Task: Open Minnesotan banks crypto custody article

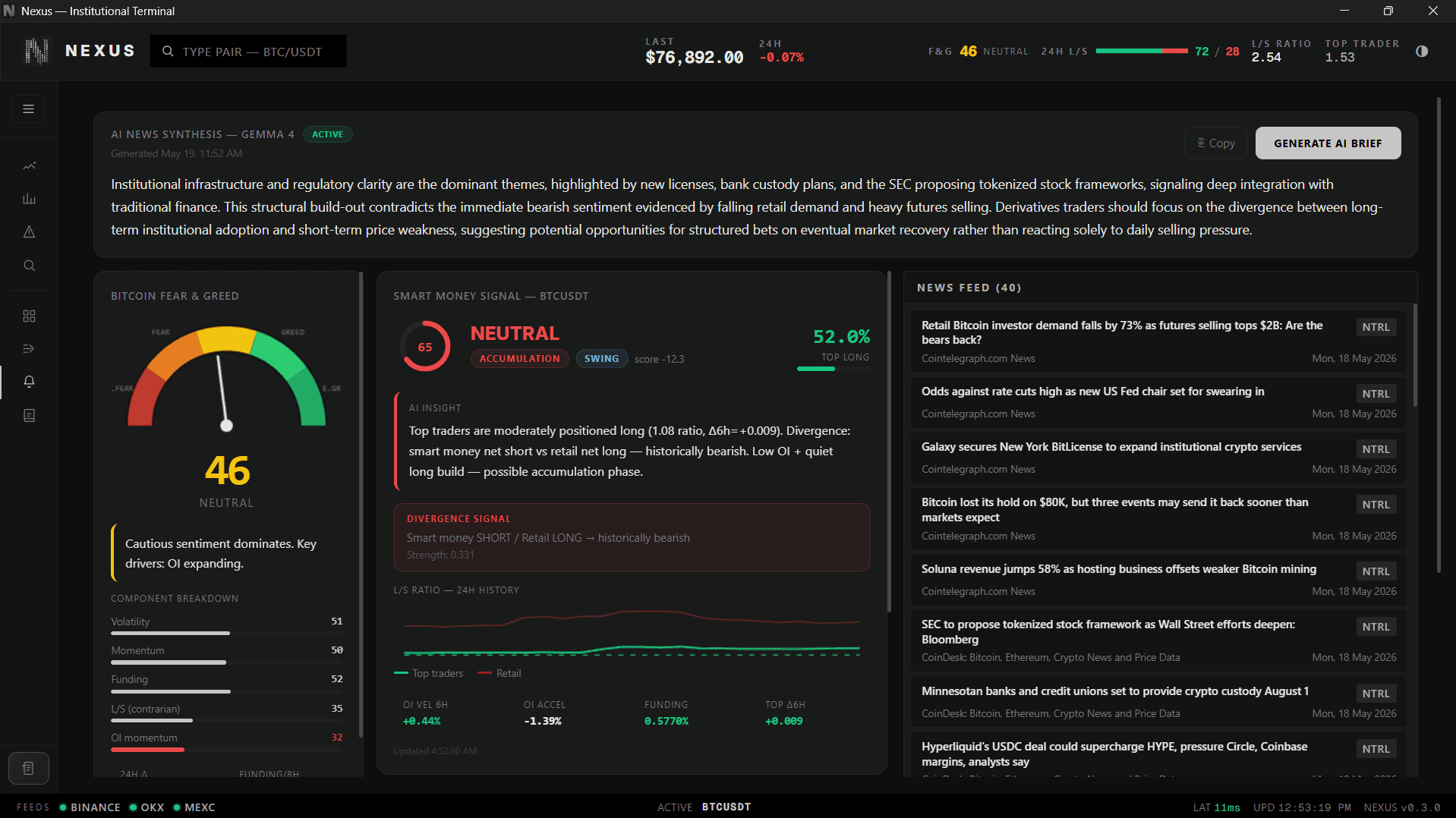Action: click(x=1158, y=702)
